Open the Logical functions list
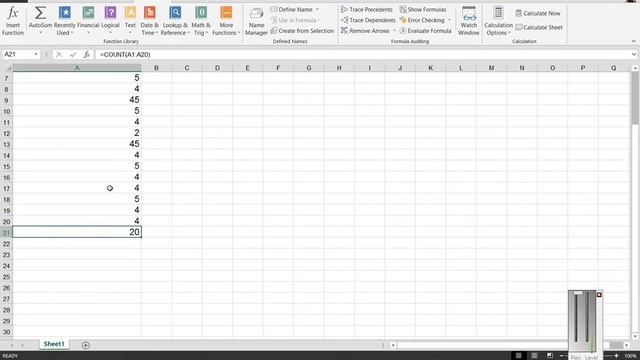This screenshot has height=360, width=640. [110, 21]
